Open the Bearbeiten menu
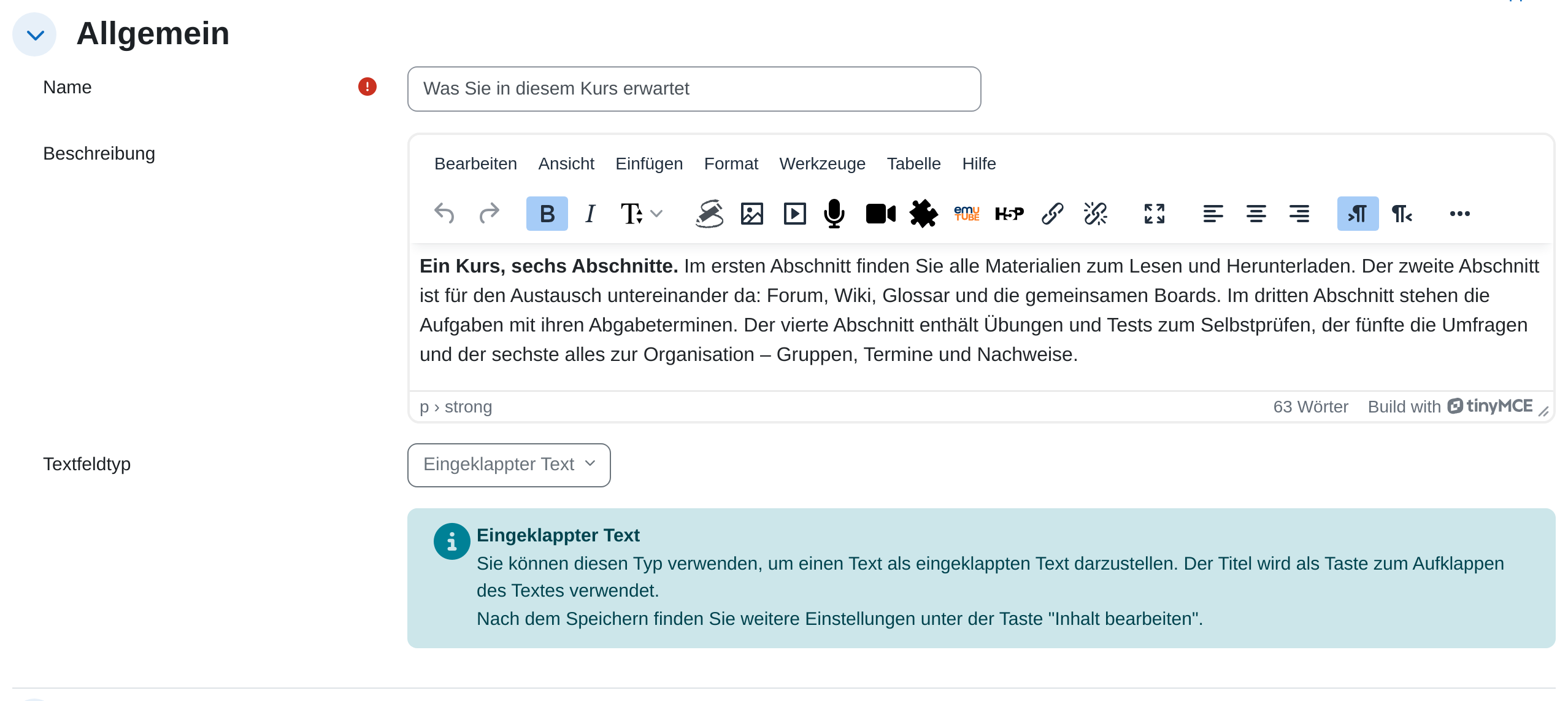Viewport: 1568px width, 701px height. pos(475,164)
